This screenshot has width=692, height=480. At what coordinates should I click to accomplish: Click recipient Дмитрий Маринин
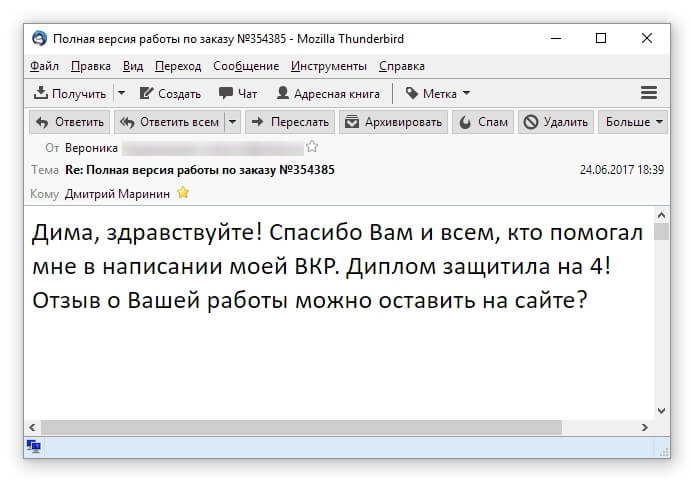click(117, 194)
